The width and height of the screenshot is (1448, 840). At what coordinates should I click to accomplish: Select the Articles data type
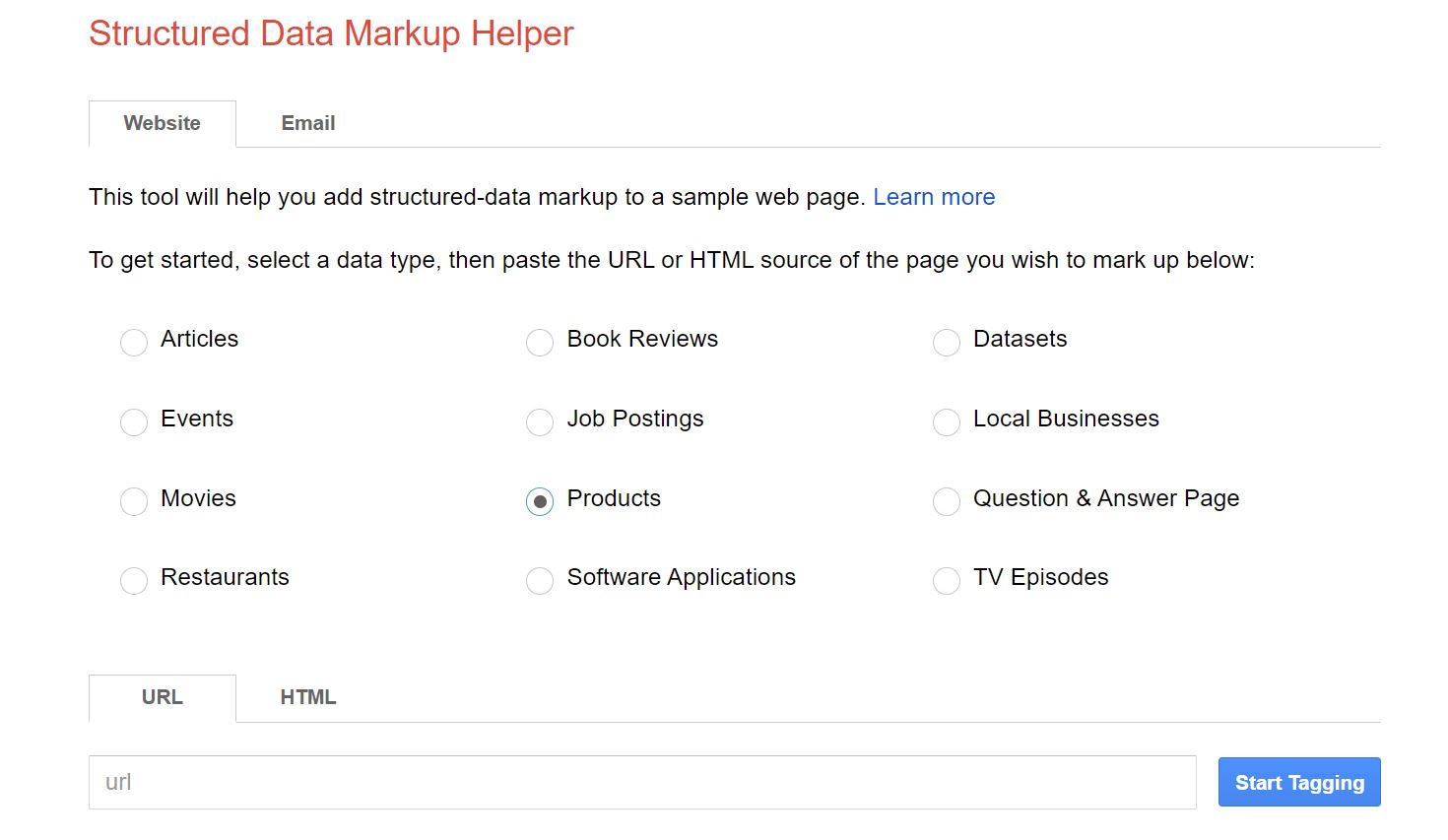(134, 342)
